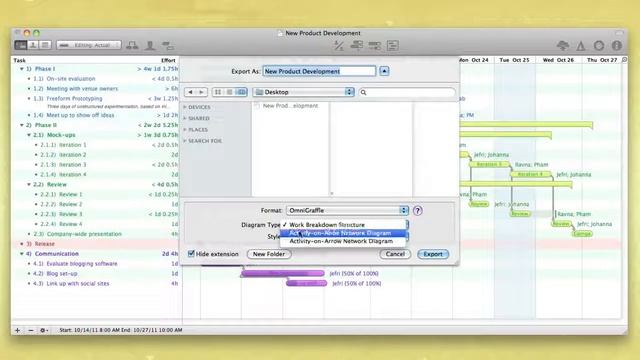This screenshot has height=360, width=640.
Task: Select the 4.3 Link up with social sites task
Action: click(78, 283)
